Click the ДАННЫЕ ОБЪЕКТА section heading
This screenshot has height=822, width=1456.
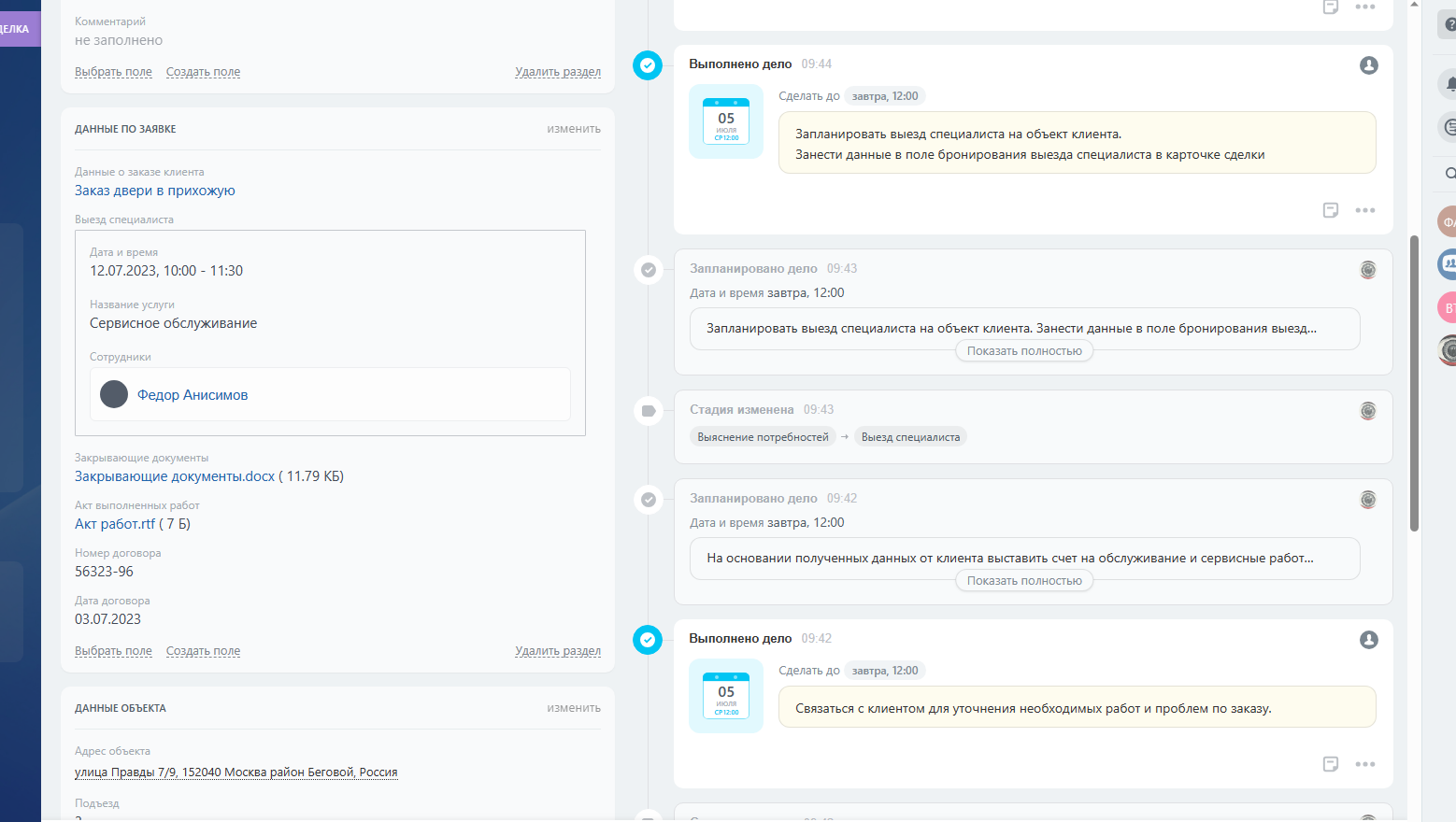coord(121,708)
